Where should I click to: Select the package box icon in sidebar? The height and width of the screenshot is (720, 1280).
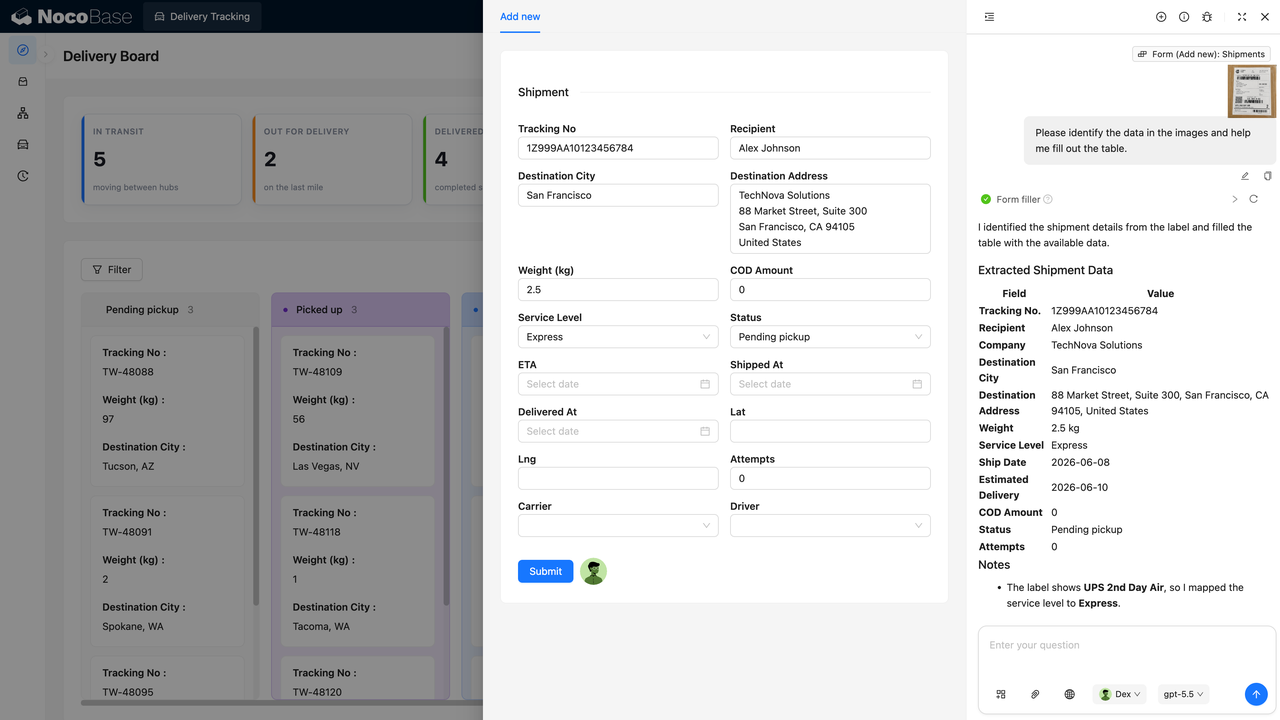(x=23, y=82)
